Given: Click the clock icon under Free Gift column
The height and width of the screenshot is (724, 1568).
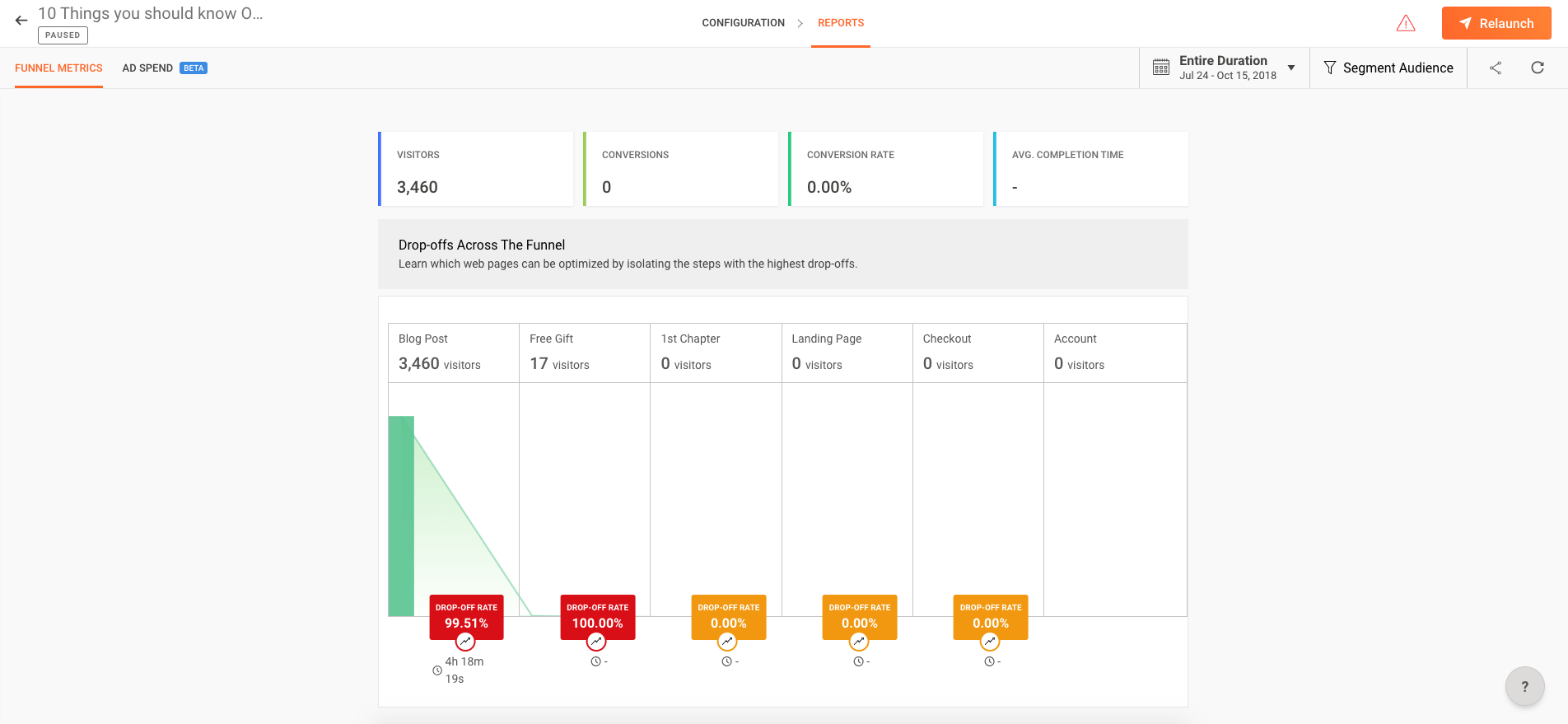Looking at the screenshot, I should coord(595,661).
